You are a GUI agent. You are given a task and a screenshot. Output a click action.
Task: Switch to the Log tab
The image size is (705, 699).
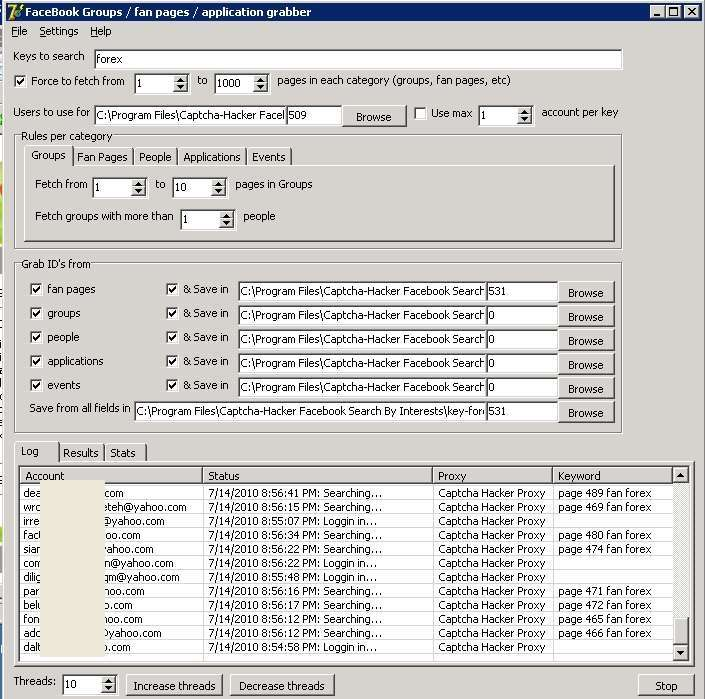(37, 451)
